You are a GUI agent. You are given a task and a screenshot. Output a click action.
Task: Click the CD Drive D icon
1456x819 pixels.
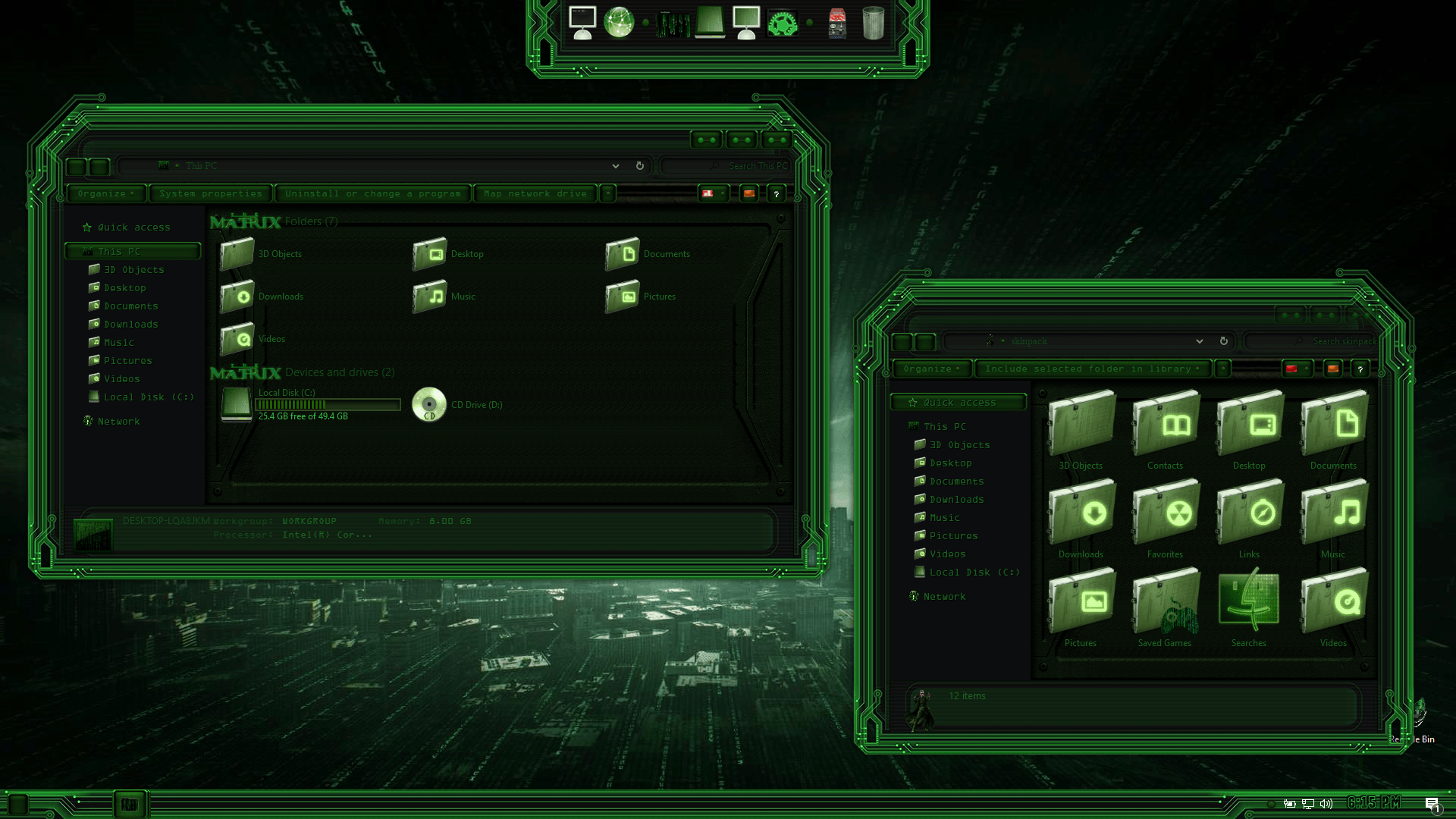pos(428,404)
